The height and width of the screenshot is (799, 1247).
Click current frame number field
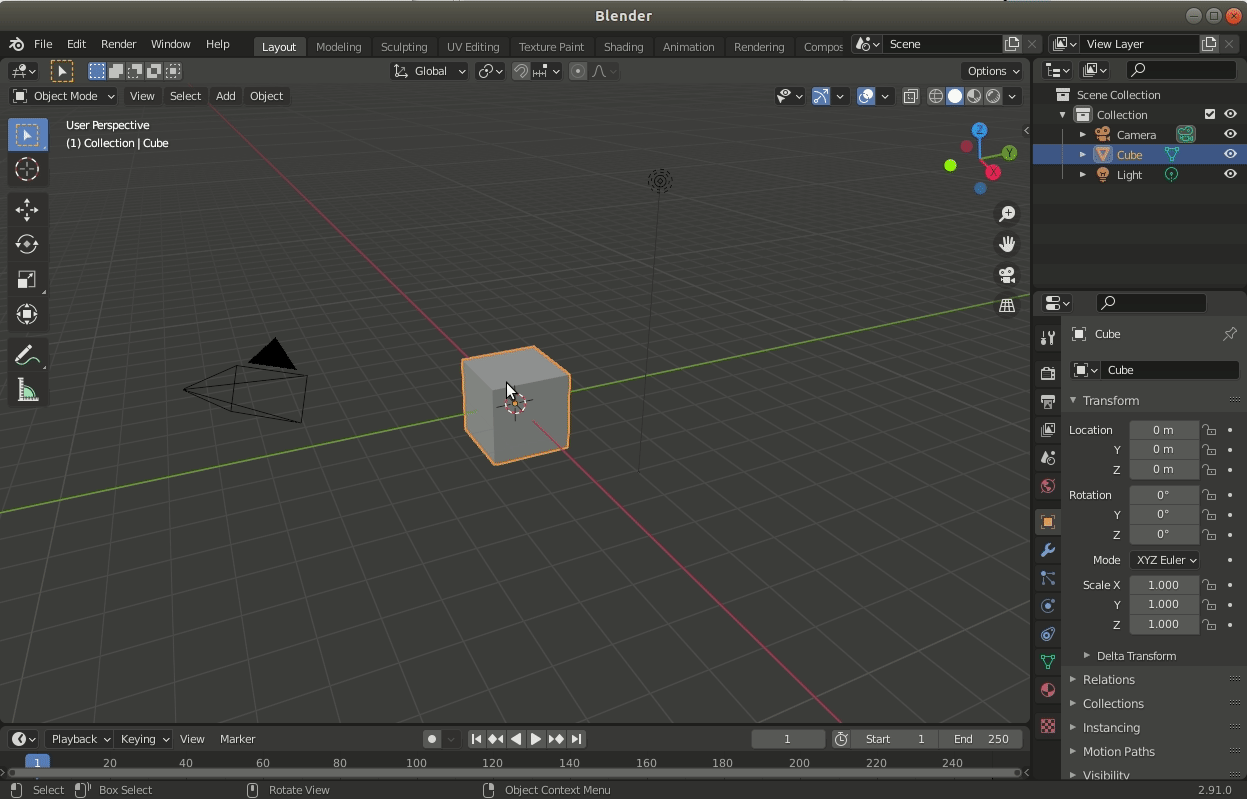787,739
